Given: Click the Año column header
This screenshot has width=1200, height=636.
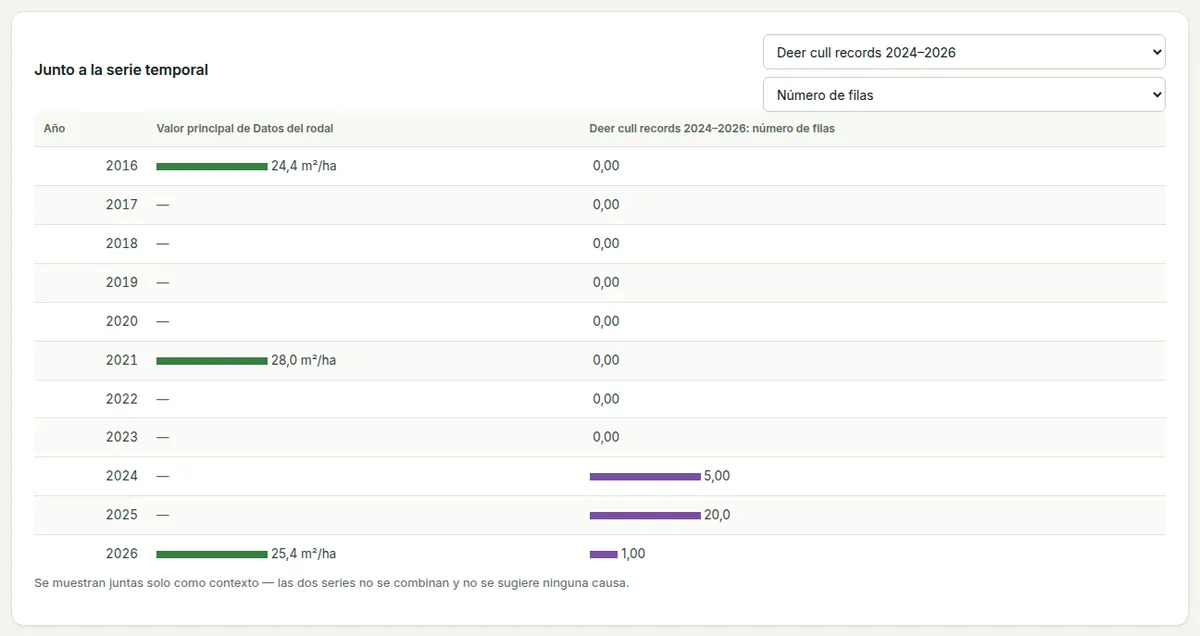Looking at the screenshot, I should coord(54,128).
